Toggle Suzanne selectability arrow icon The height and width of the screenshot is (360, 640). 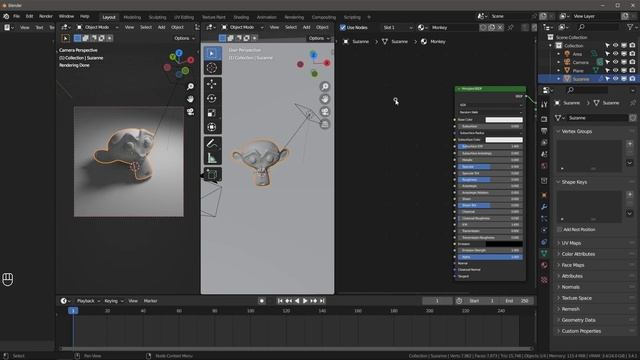coord(607,79)
